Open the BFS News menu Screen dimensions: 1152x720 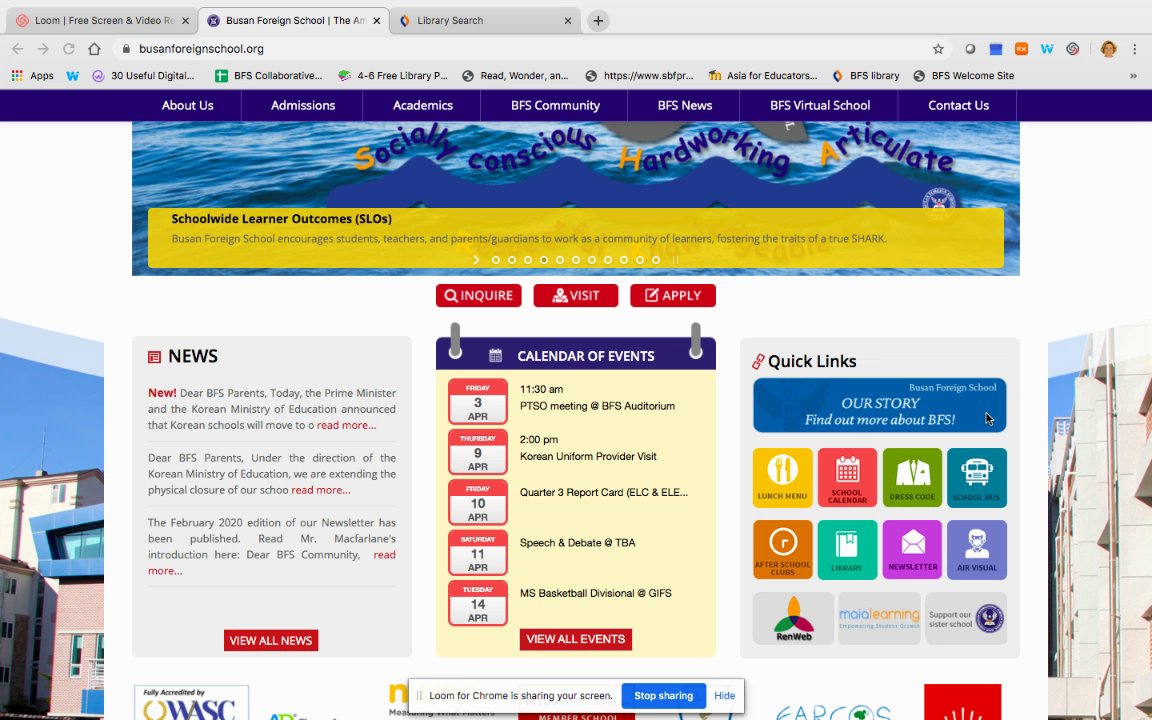[x=685, y=106]
